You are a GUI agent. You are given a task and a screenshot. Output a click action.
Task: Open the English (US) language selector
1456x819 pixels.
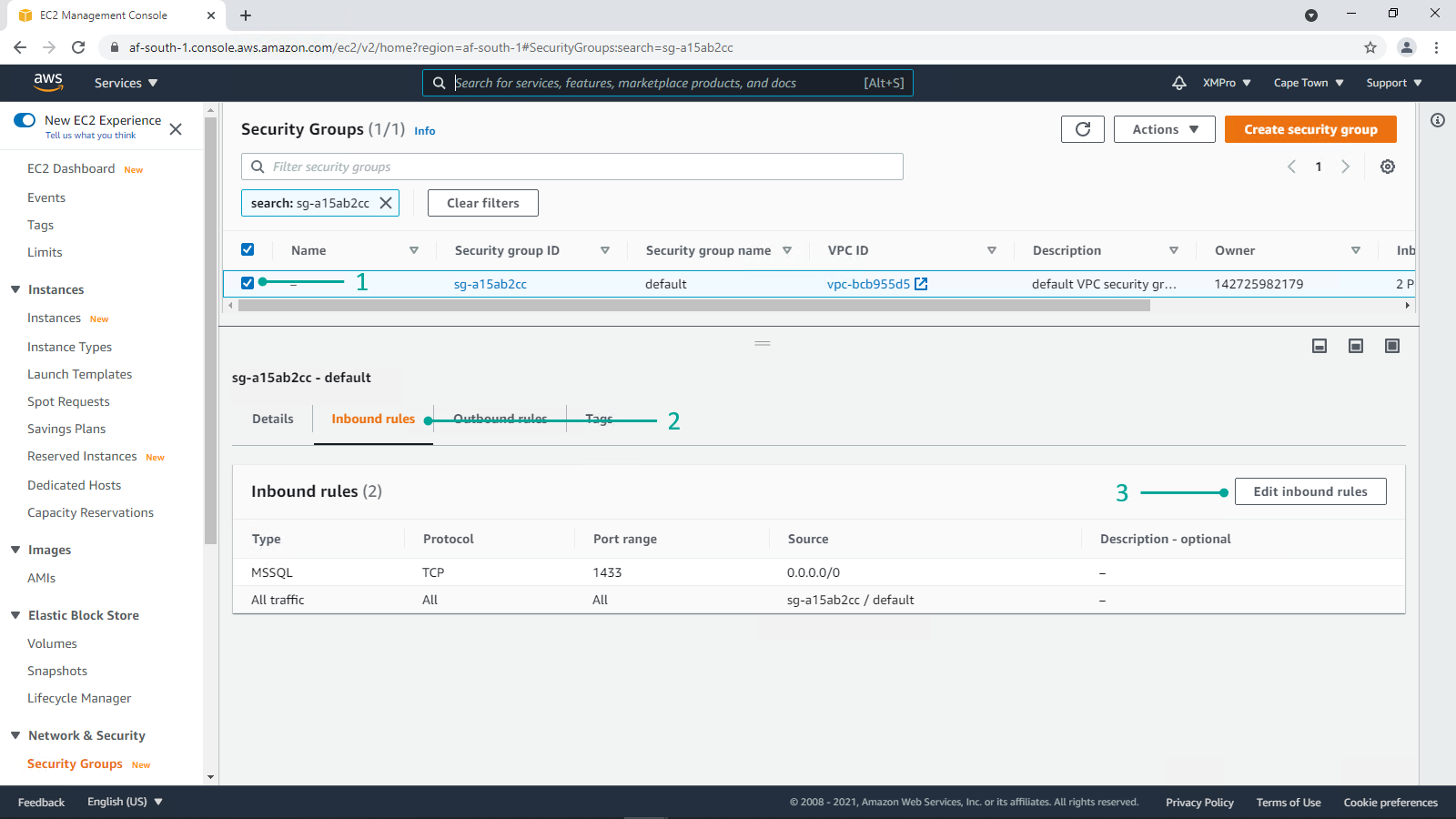pyautogui.click(x=125, y=802)
